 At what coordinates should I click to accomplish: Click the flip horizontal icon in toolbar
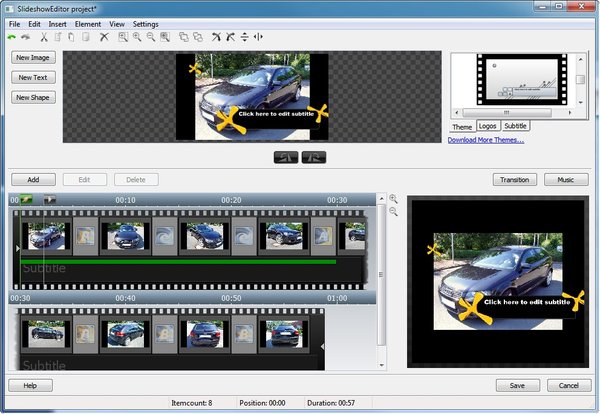259,37
